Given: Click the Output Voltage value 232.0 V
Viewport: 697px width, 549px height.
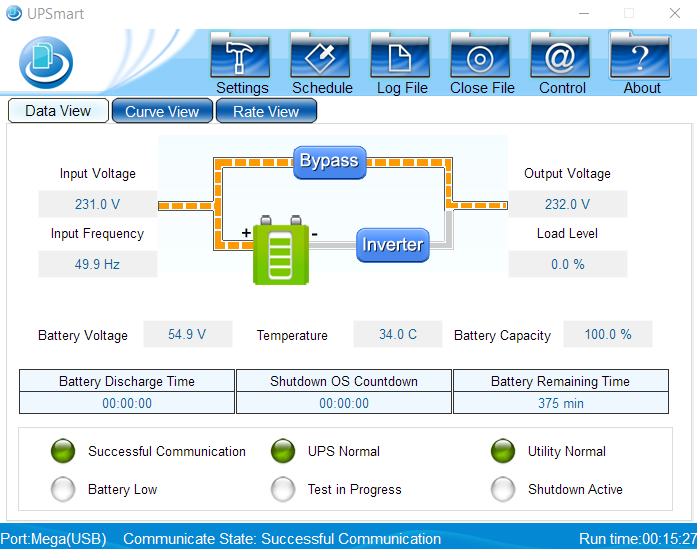Looking at the screenshot, I should 568,204.
